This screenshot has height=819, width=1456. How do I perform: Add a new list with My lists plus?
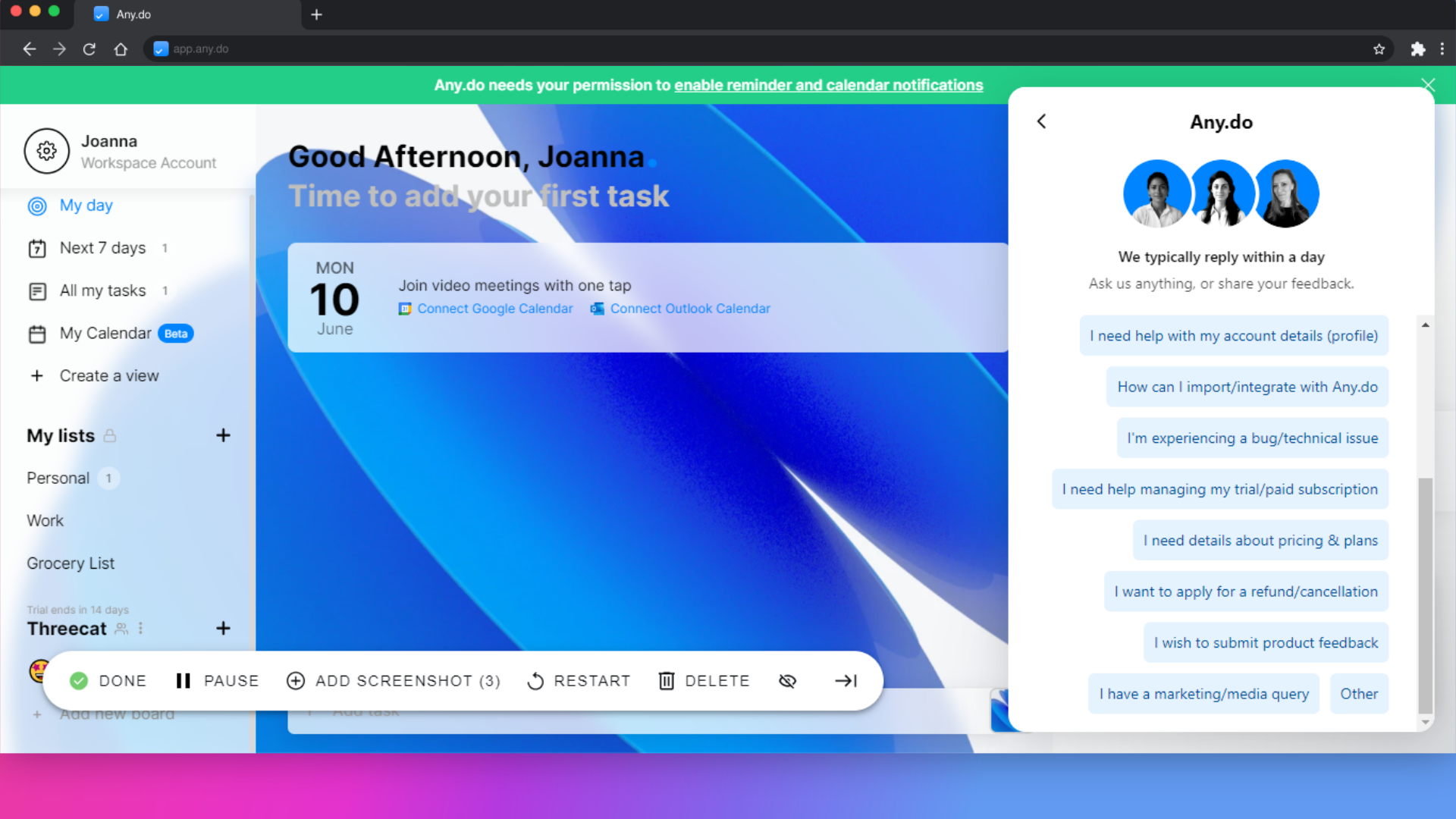[x=223, y=435]
